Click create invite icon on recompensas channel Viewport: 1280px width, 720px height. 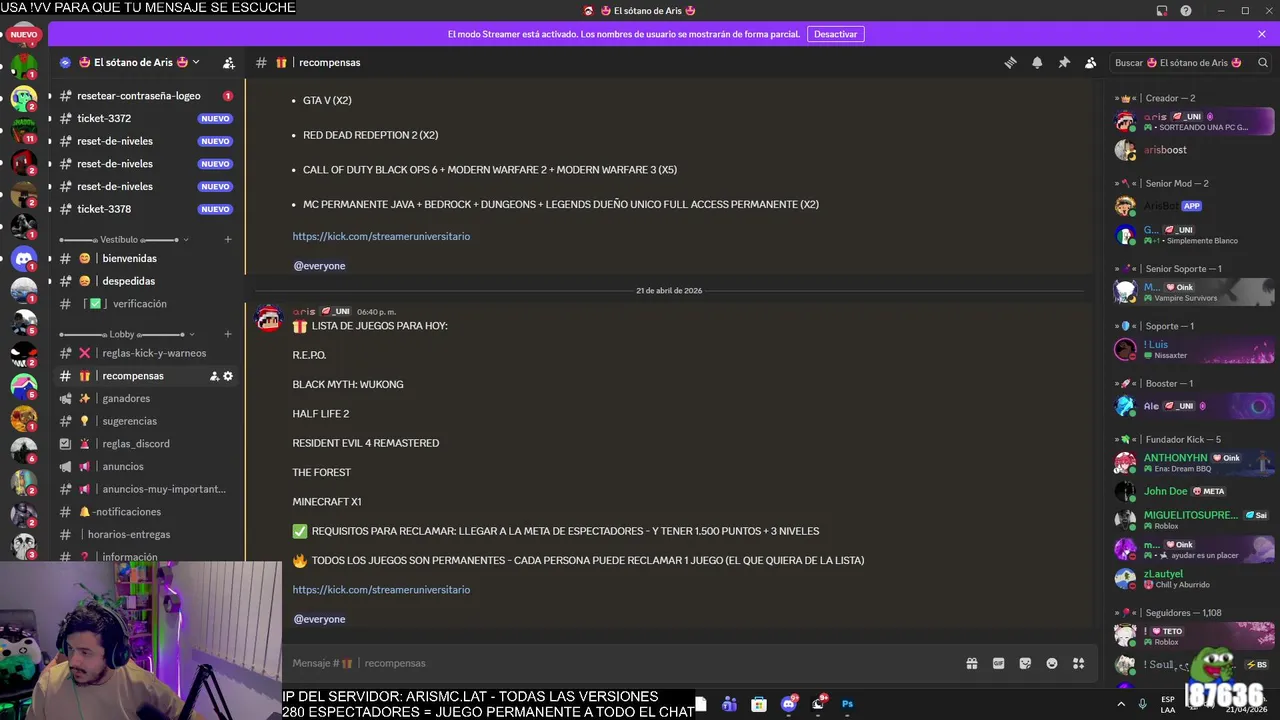pyautogui.click(x=214, y=376)
